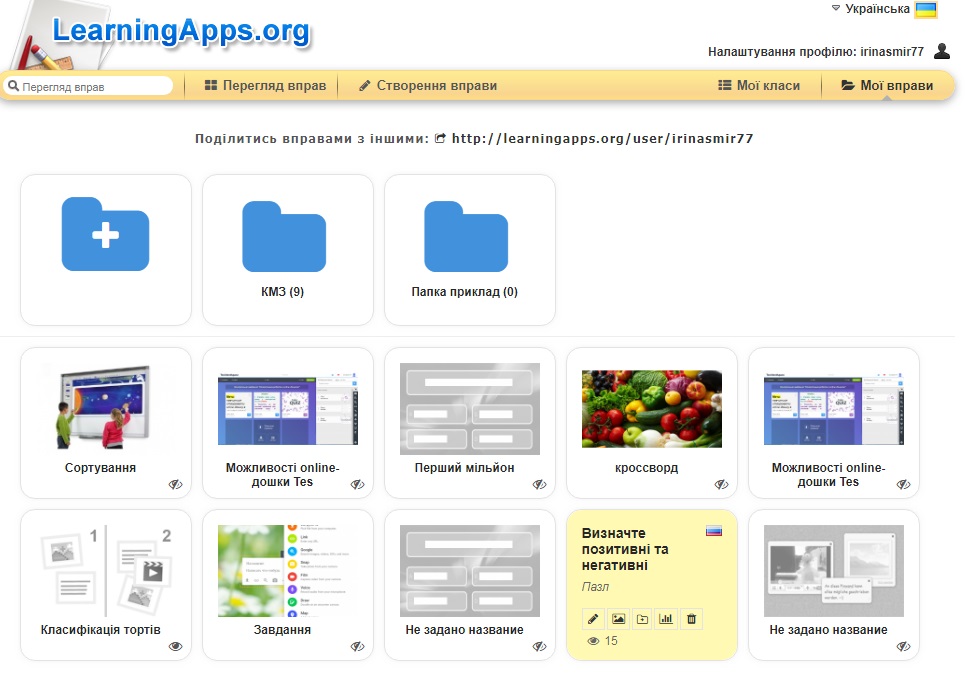This screenshot has height=683, width=979.
Task: Go to the Мої класи tab
Action: point(759,86)
